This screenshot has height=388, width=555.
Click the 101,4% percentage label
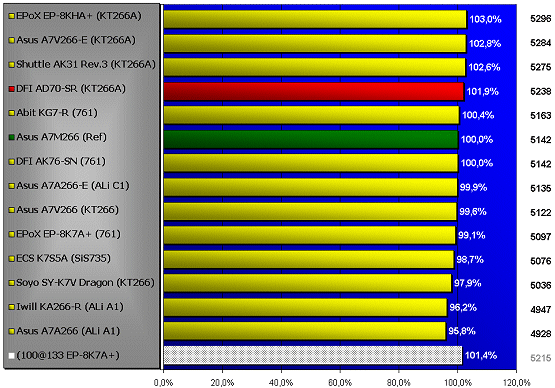(x=481, y=355)
